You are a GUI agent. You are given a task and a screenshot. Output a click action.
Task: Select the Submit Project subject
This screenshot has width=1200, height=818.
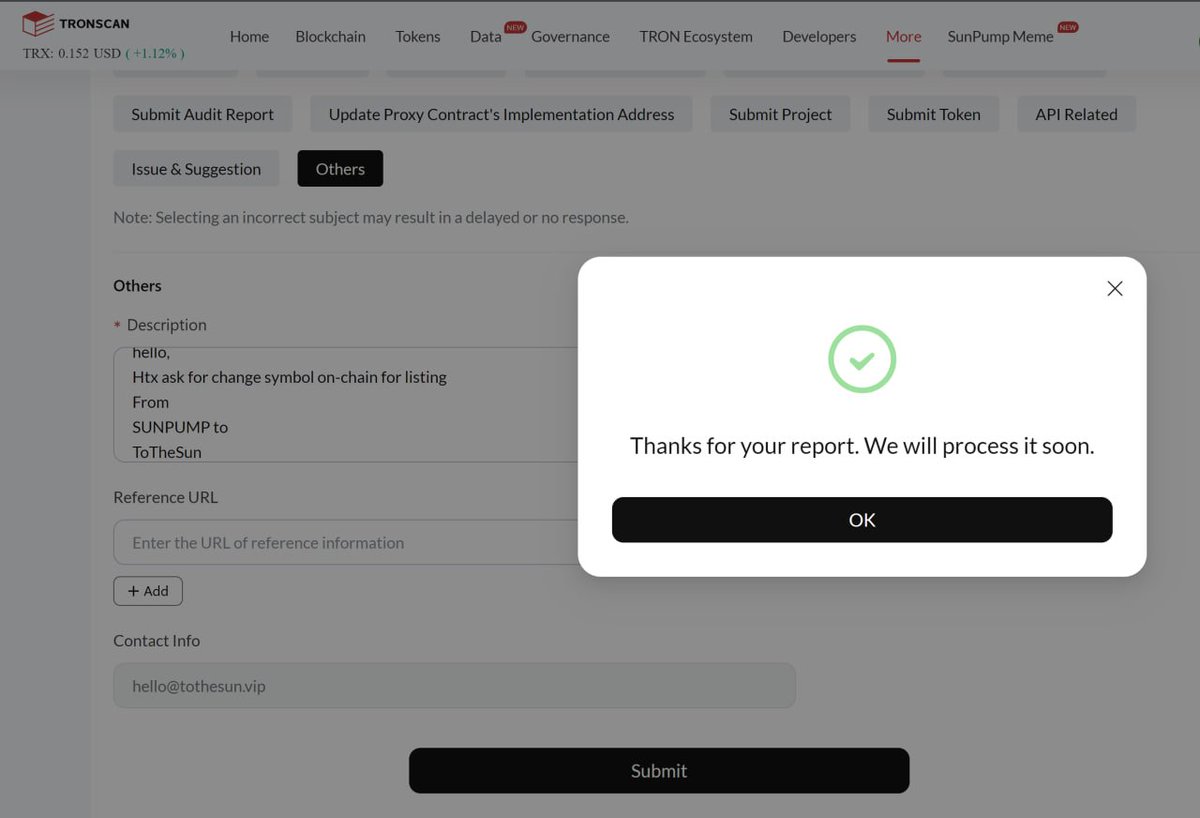pos(780,114)
